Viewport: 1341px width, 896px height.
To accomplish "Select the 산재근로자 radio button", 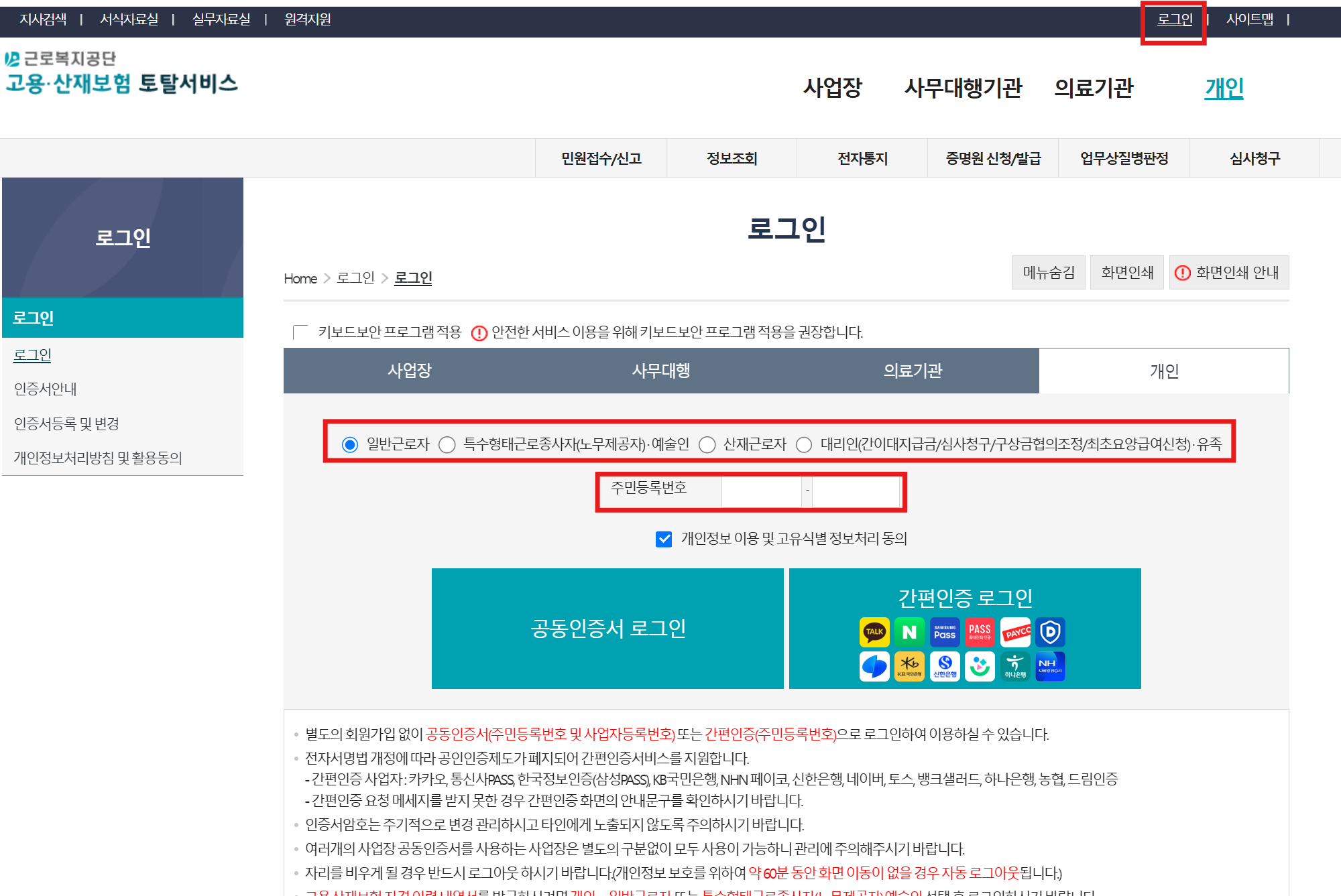I will pos(707,445).
